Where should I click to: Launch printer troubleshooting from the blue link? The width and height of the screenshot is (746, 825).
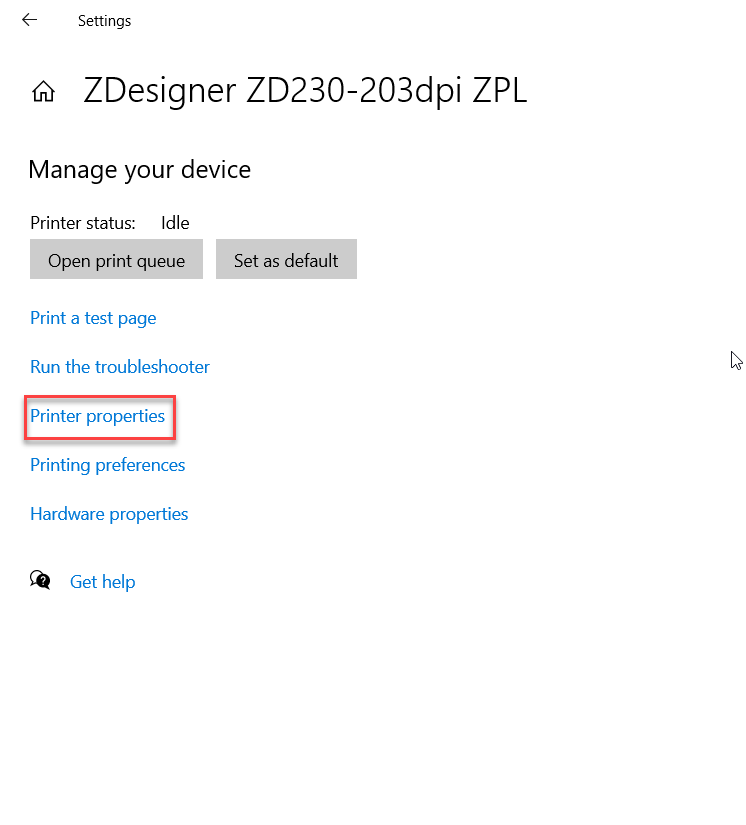[x=120, y=367]
